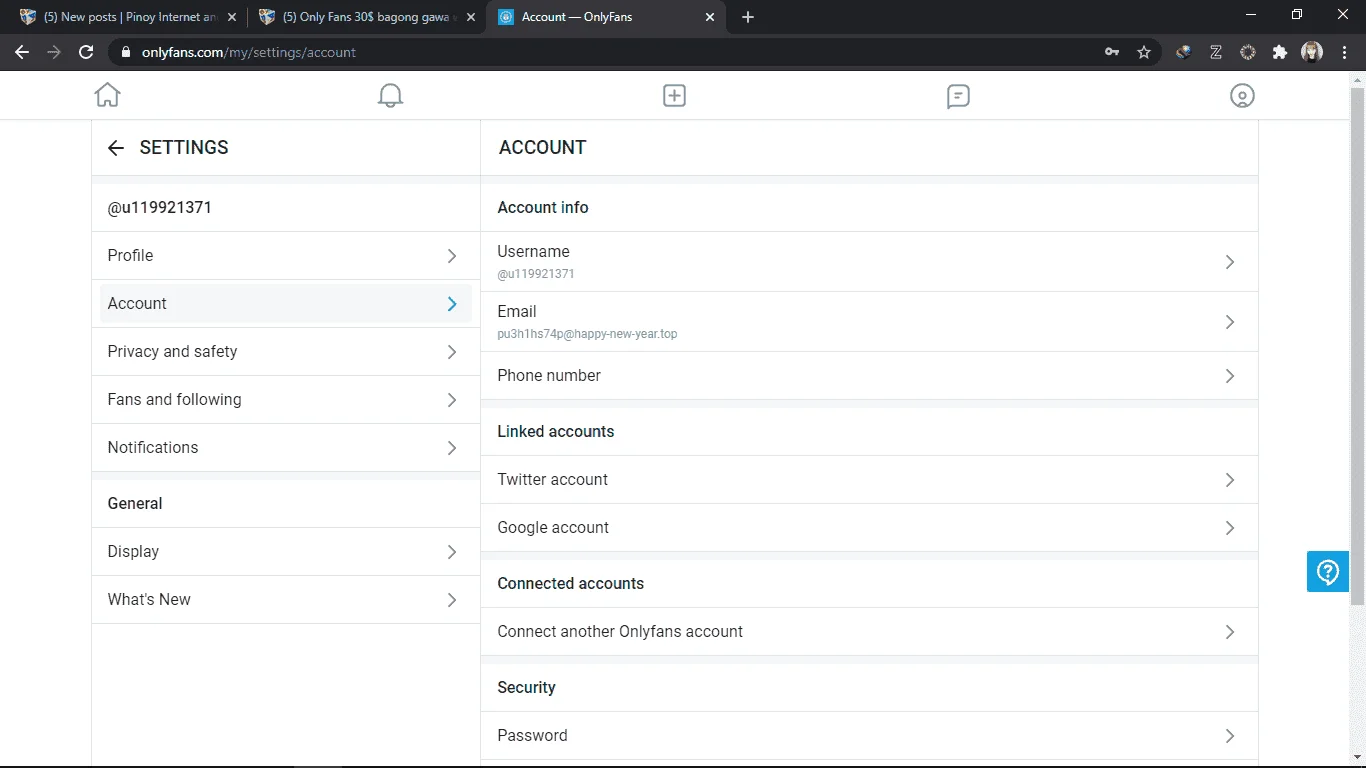Open the messages chat icon
Viewport: 1366px width, 768px height.
pyautogui.click(x=958, y=96)
